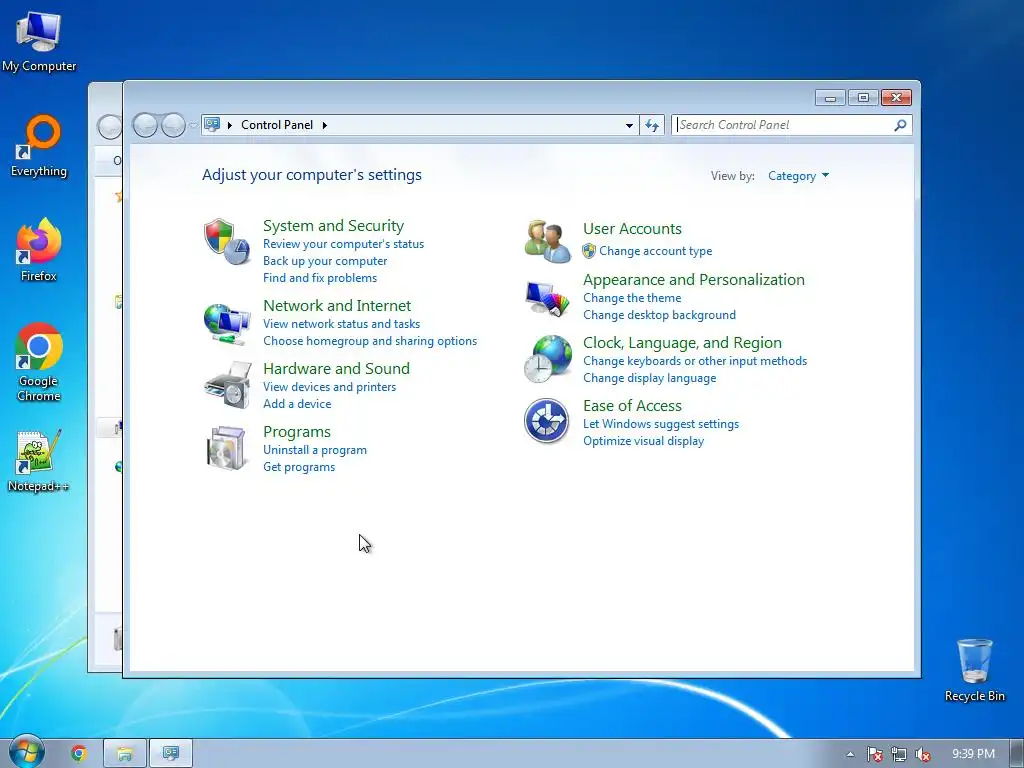Click the Network and Internet globe icon
Screen dimensions: 1024x768
coord(227,324)
